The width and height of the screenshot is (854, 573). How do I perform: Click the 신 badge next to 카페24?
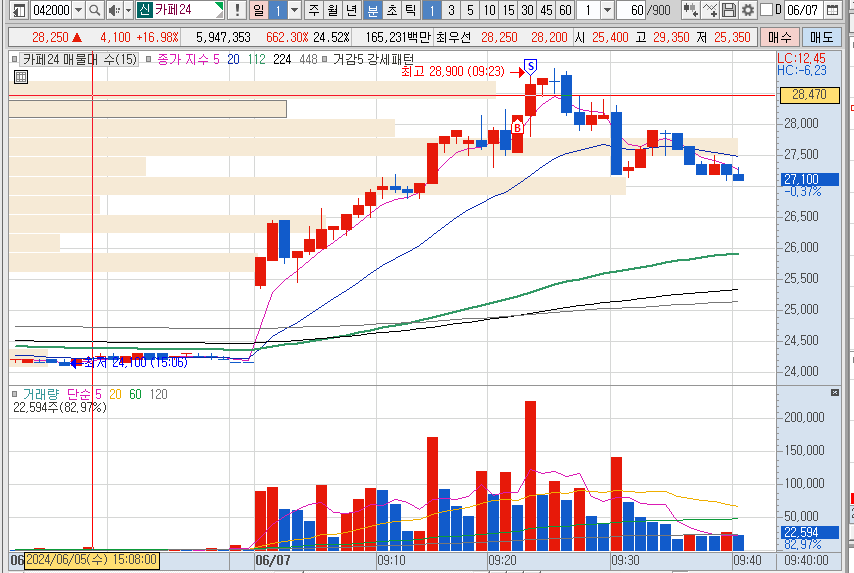point(144,10)
